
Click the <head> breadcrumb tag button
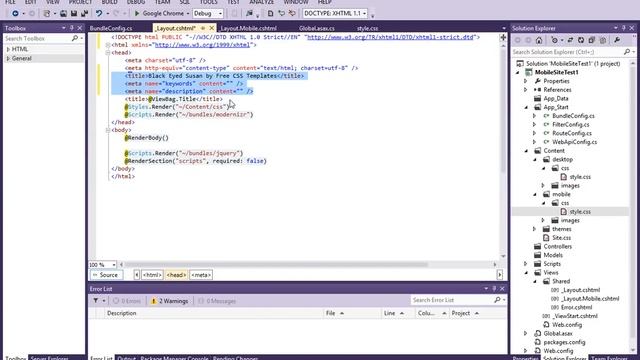coord(176,275)
